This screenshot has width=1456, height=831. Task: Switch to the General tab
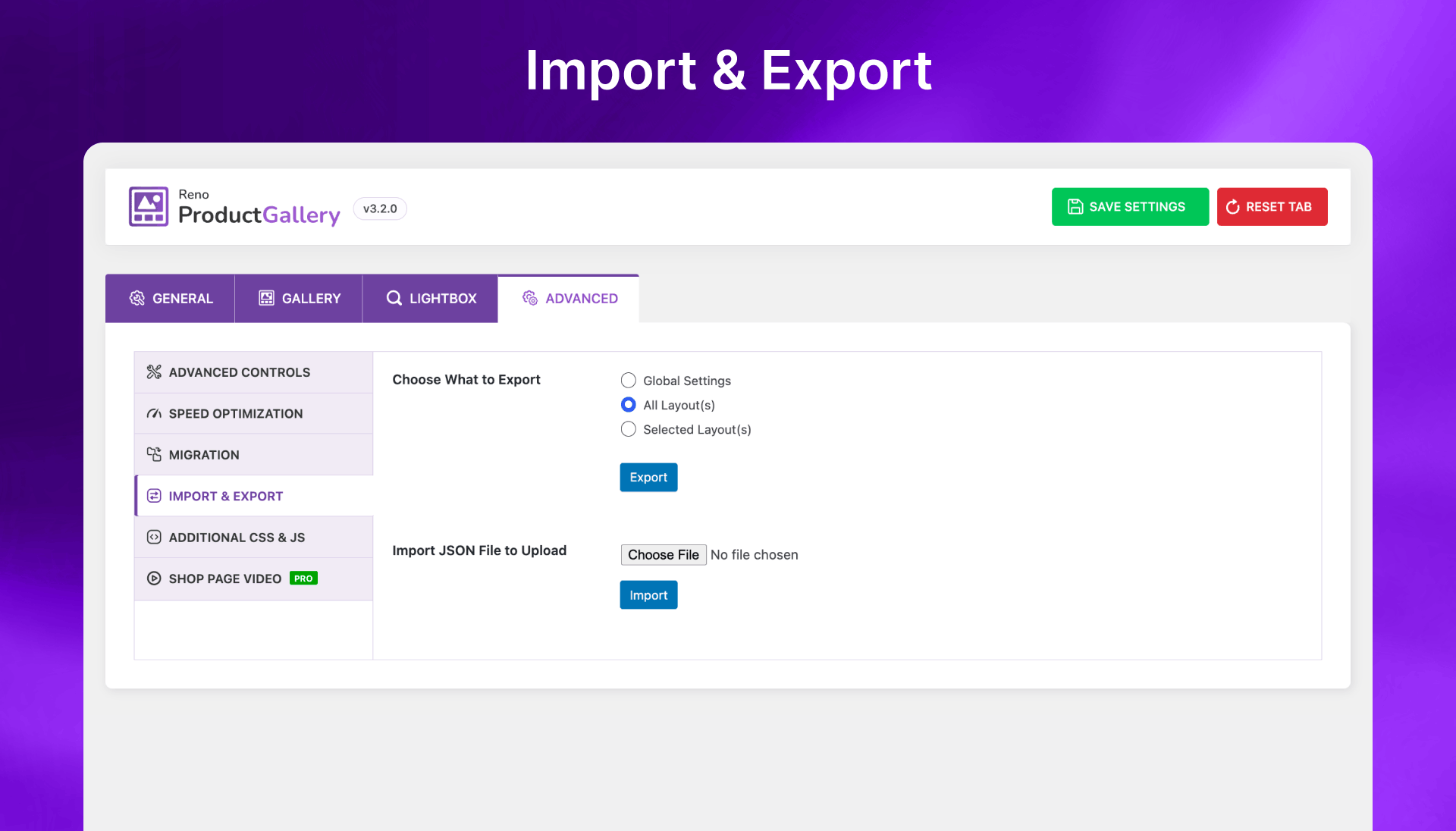[x=170, y=299]
